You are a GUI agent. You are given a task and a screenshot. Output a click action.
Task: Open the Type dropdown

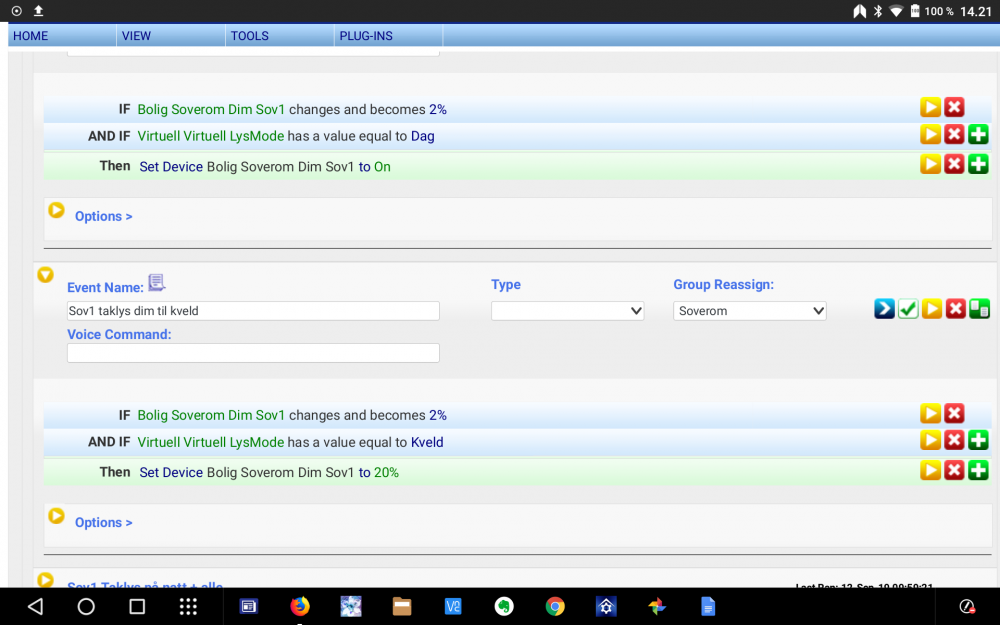(567, 311)
